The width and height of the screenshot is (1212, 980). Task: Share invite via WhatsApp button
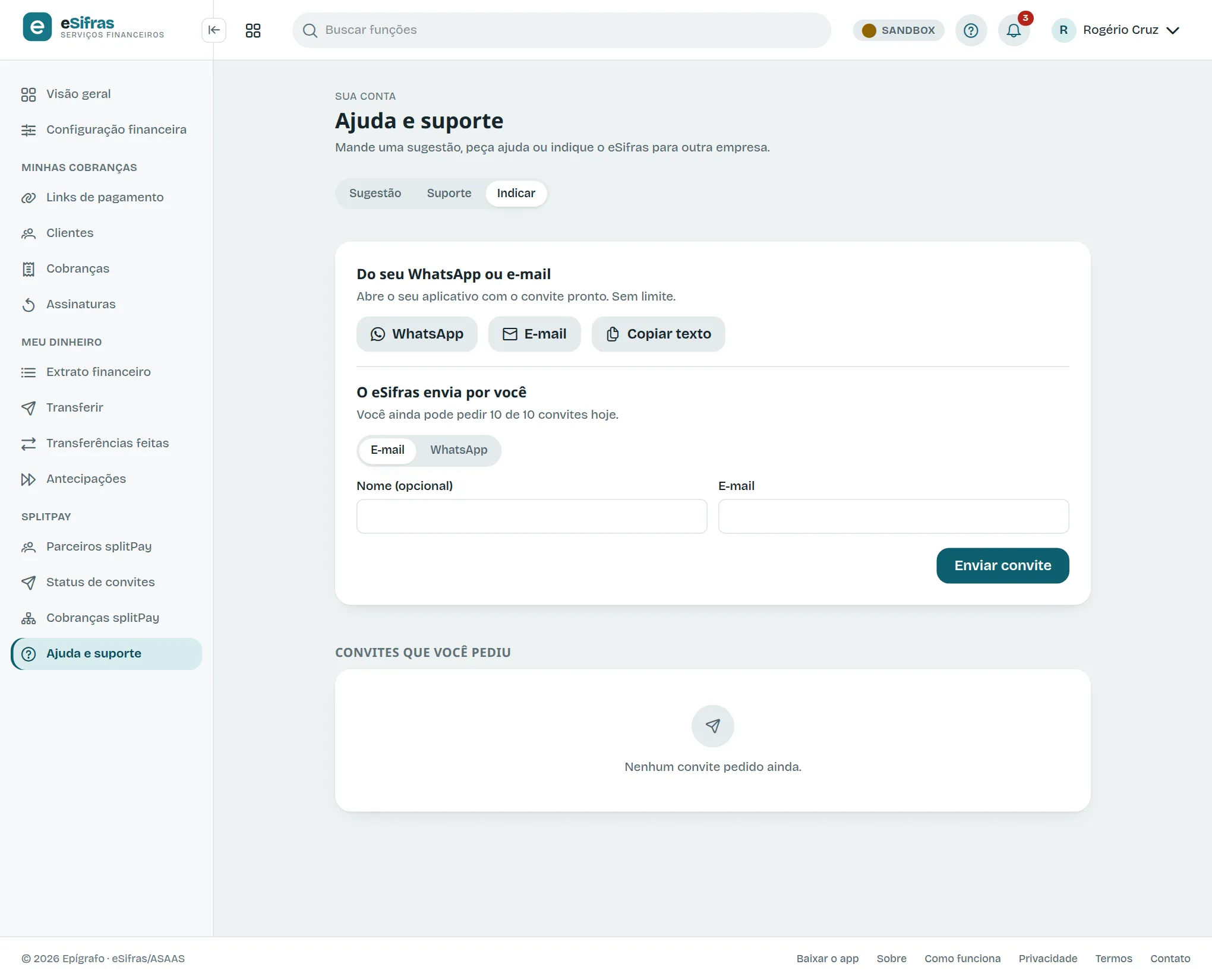(417, 334)
